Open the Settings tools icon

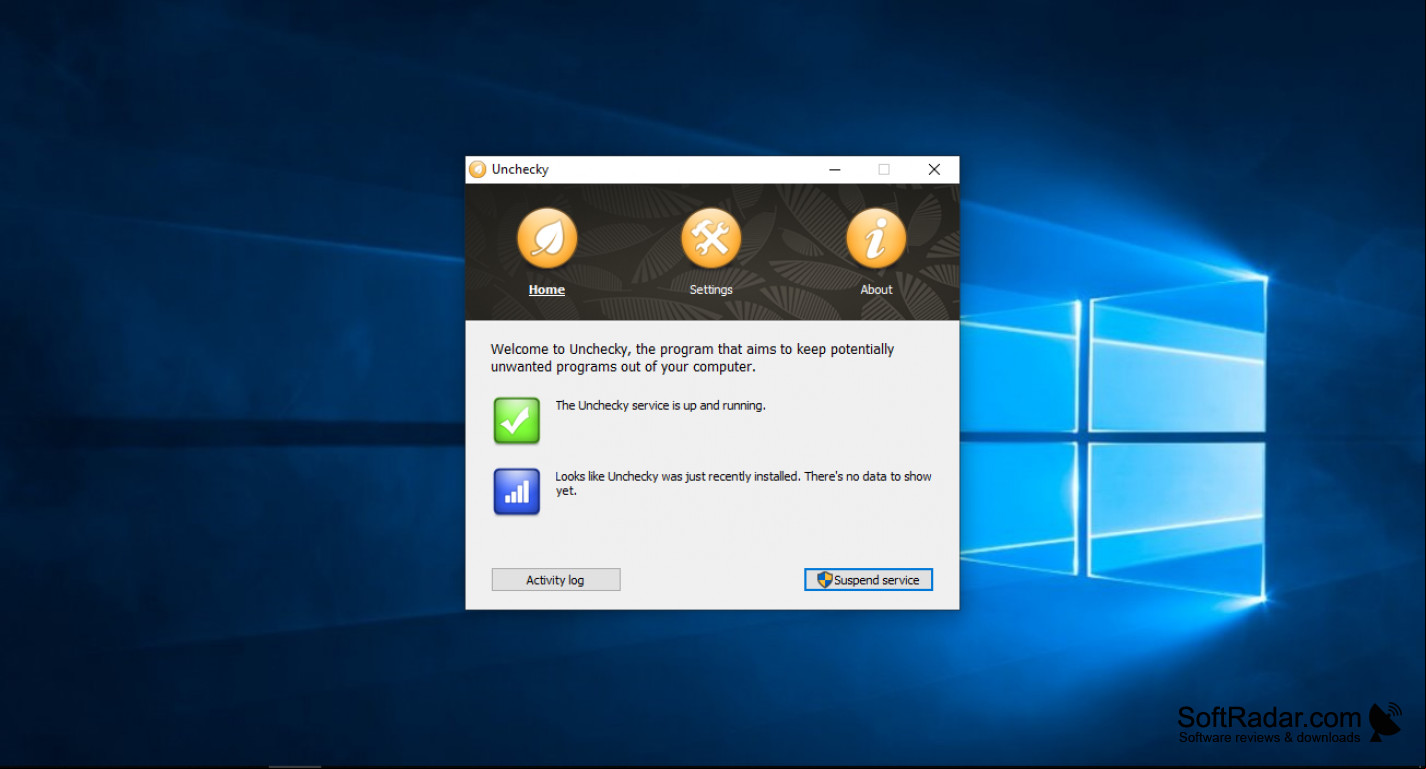tap(711, 238)
